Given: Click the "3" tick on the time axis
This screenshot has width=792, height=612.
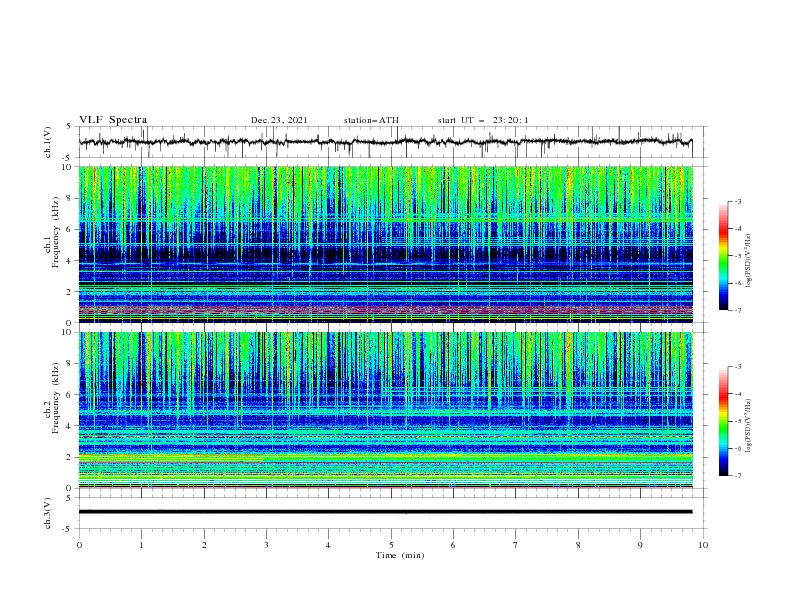Looking at the screenshot, I should point(266,545).
